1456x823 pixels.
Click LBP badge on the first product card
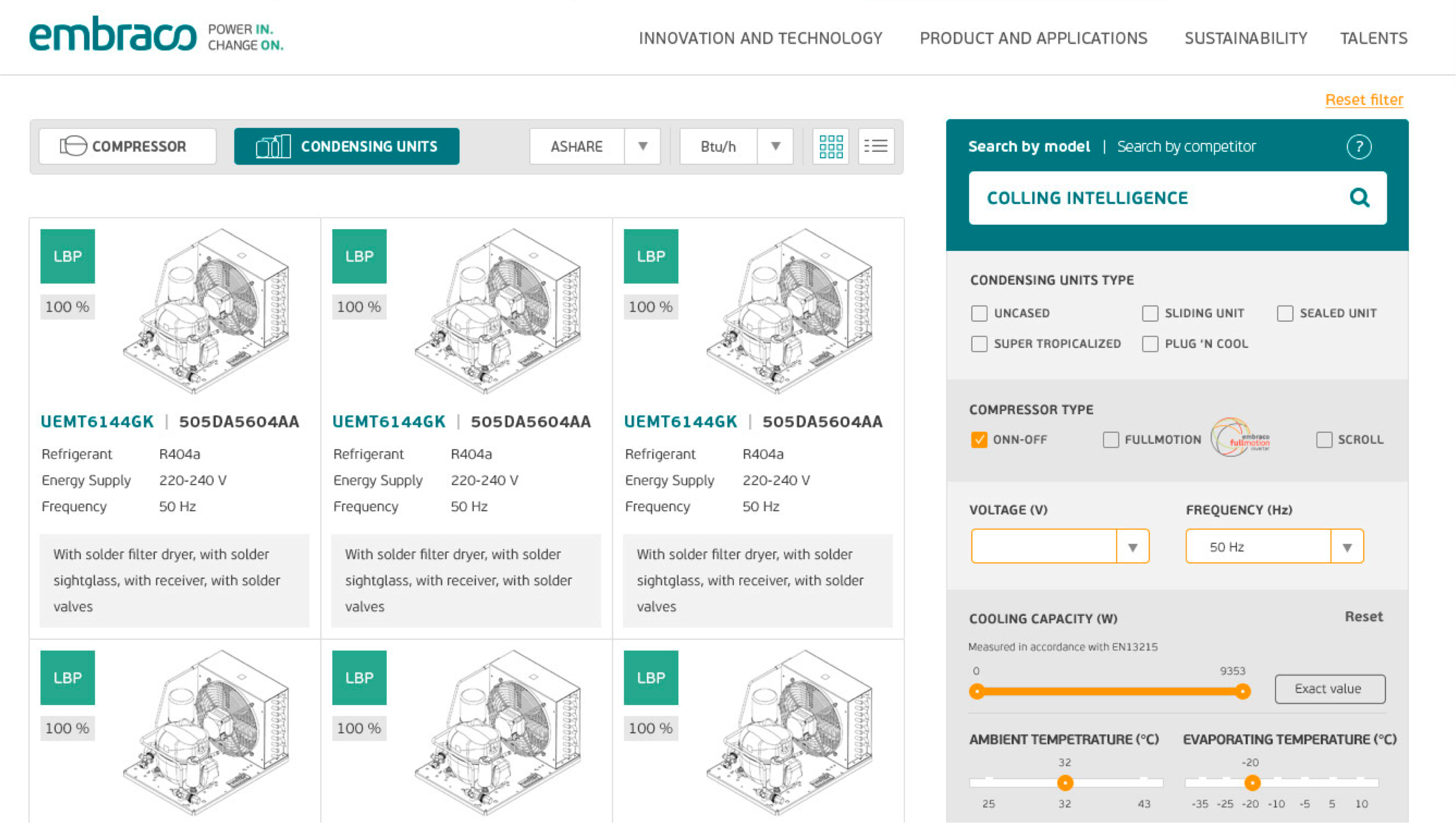tap(68, 256)
